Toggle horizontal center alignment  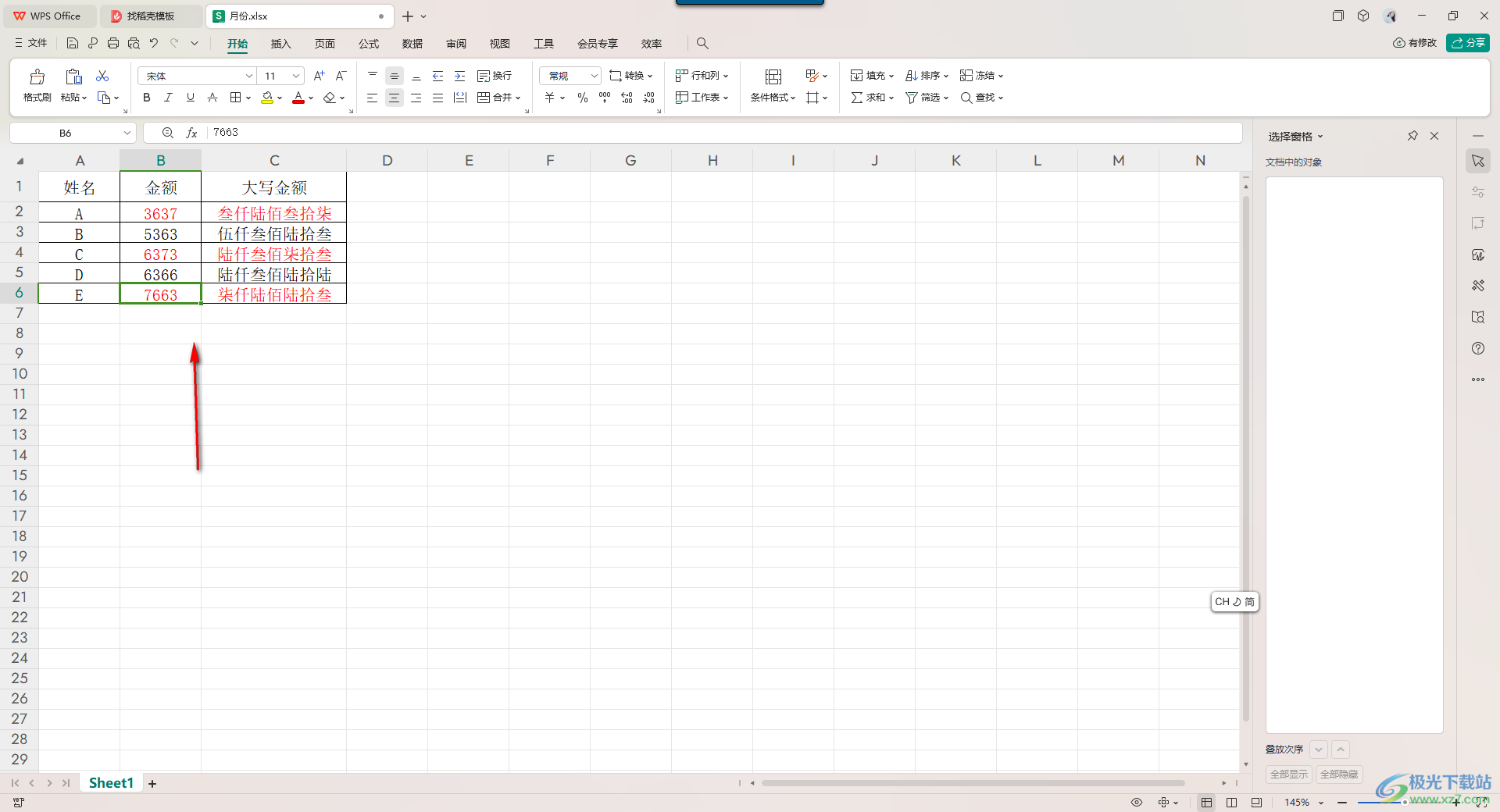tap(395, 98)
